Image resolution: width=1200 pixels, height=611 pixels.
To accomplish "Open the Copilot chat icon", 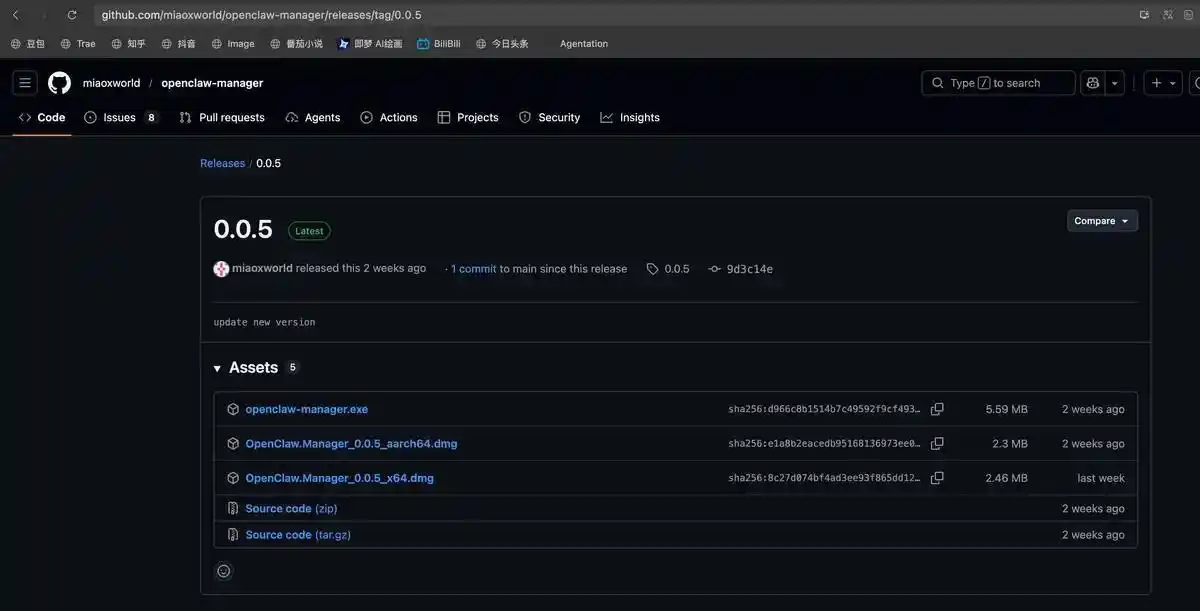I will (x=1093, y=83).
